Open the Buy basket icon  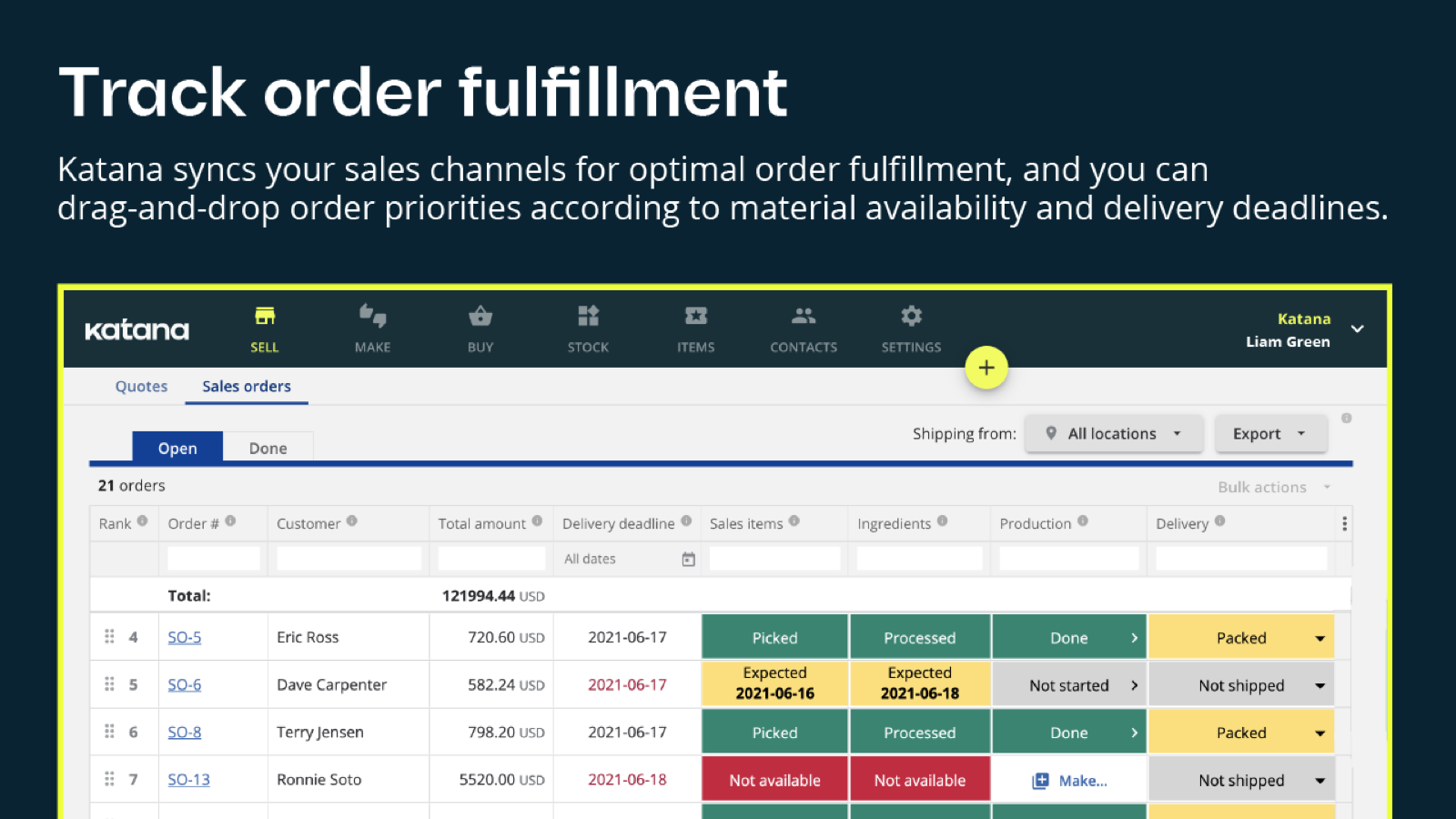coord(480,317)
